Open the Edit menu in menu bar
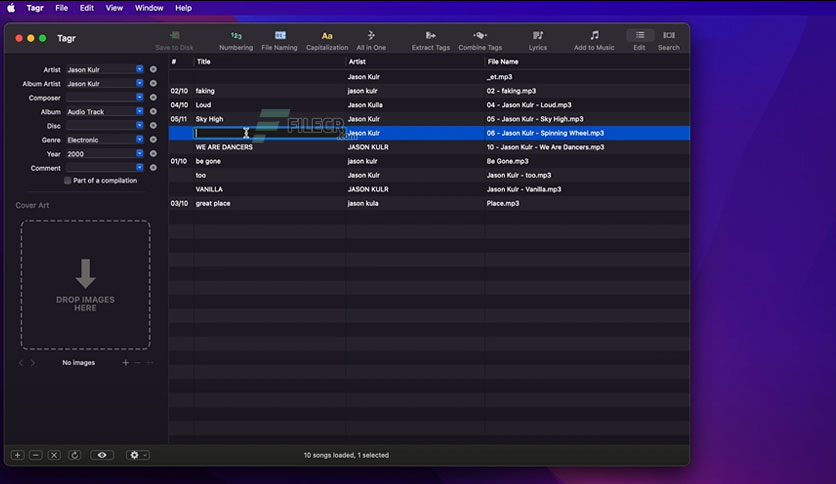Image resolution: width=836 pixels, height=484 pixels. click(87, 8)
